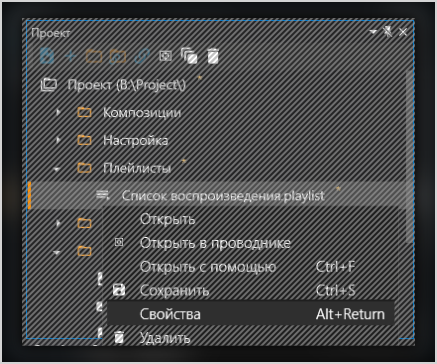The width and height of the screenshot is (437, 364).
Task: Click the trash can icon in the toolbar
Action: click(213, 56)
